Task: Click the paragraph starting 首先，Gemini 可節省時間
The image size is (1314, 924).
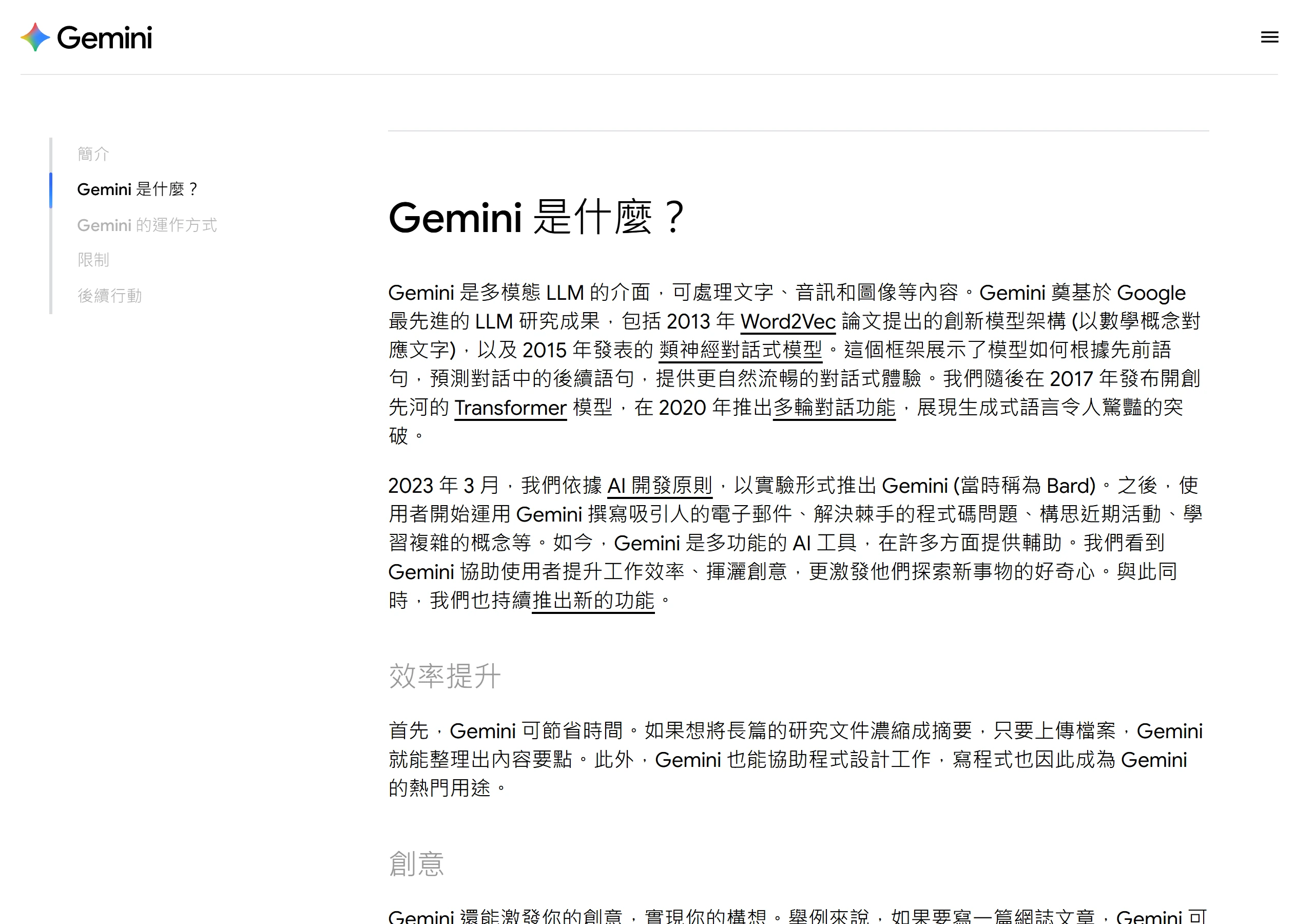Action: (x=796, y=759)
